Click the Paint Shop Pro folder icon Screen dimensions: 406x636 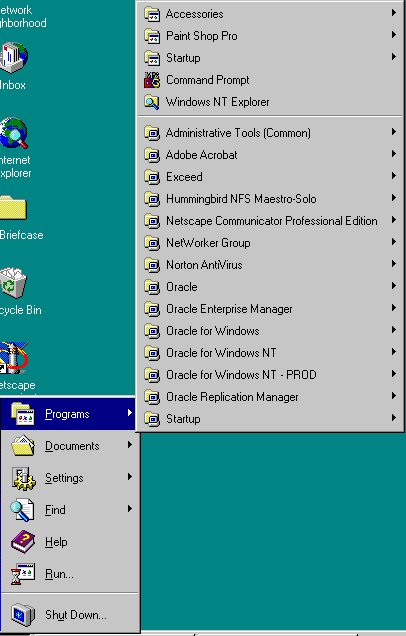point(152,36)
